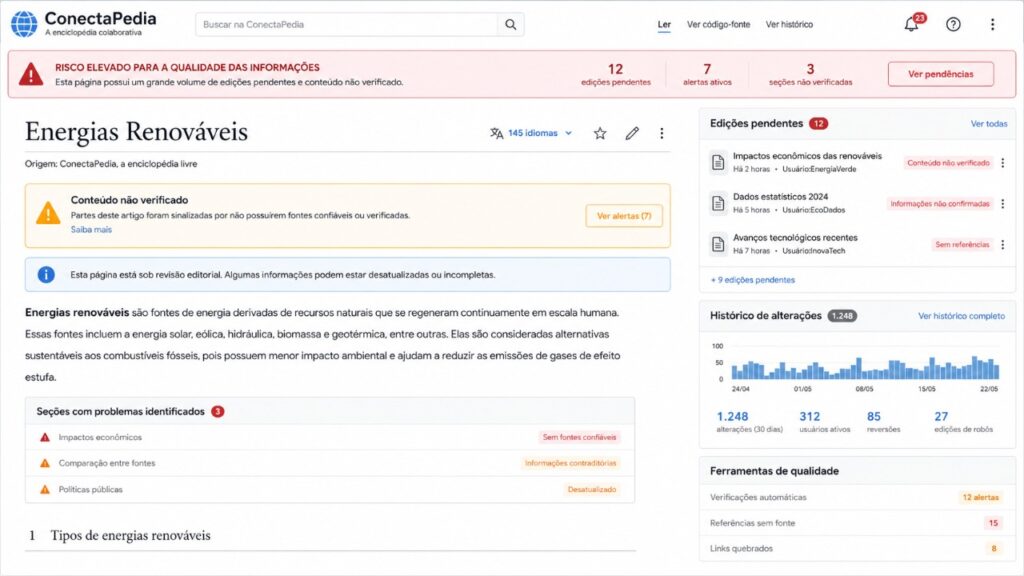Open options menu for Avanços tecnológicos recentes edit
The image size is (1024, 576).
[x=1002, y=244]
